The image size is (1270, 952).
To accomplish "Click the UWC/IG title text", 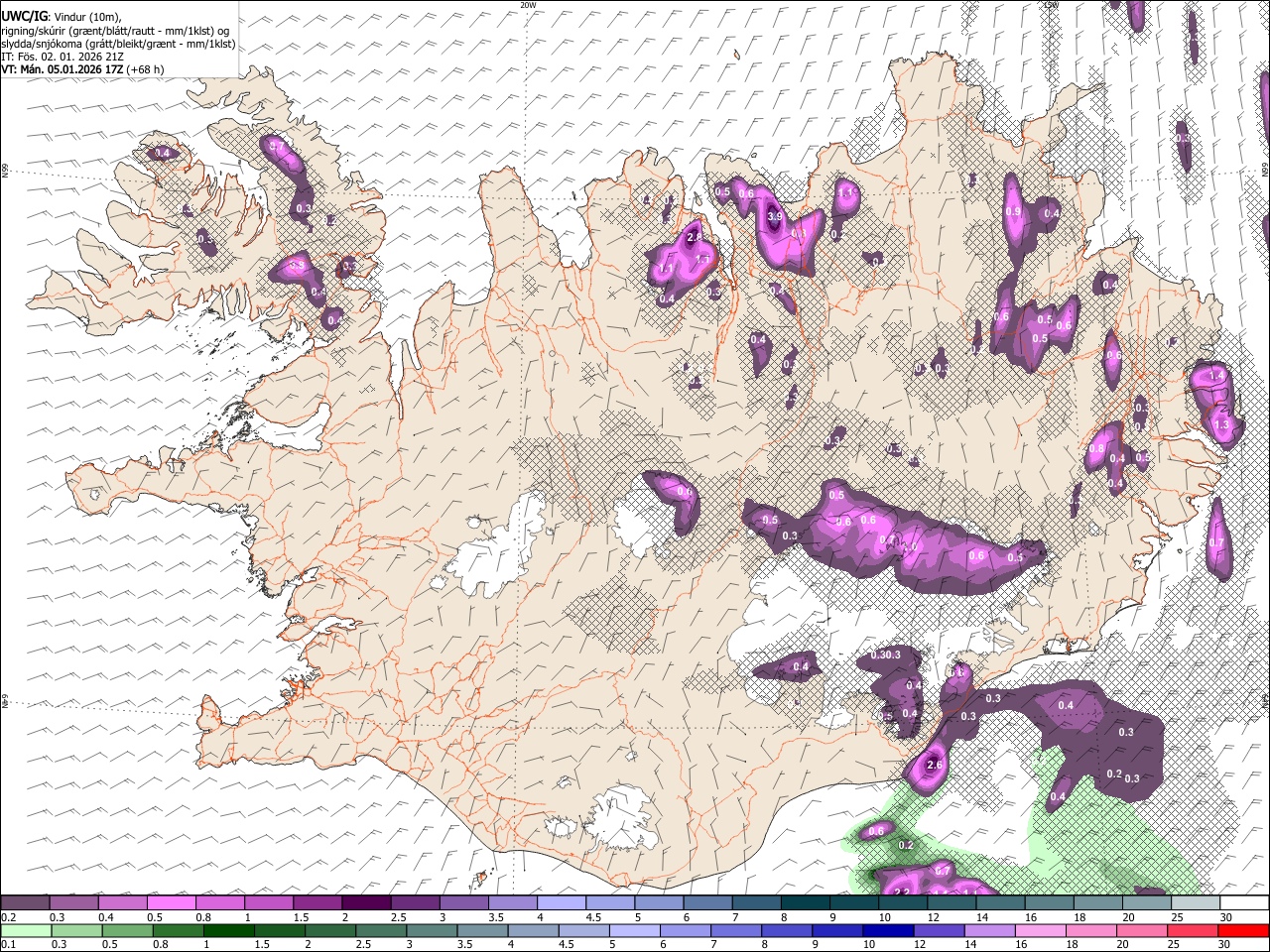I will [24, 17].
